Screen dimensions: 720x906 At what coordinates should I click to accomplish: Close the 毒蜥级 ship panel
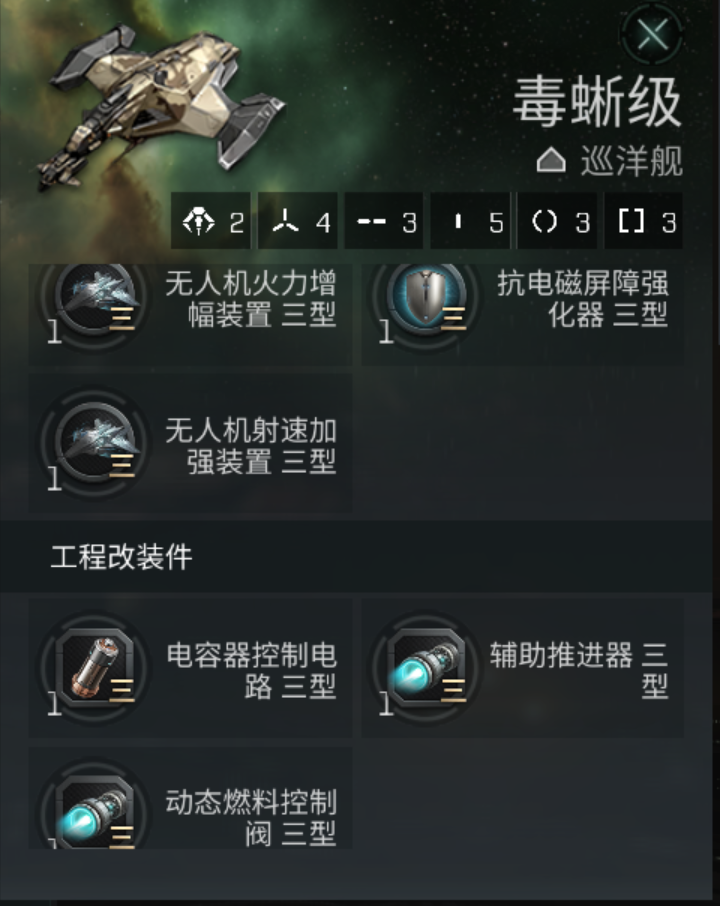coord(653,34)
